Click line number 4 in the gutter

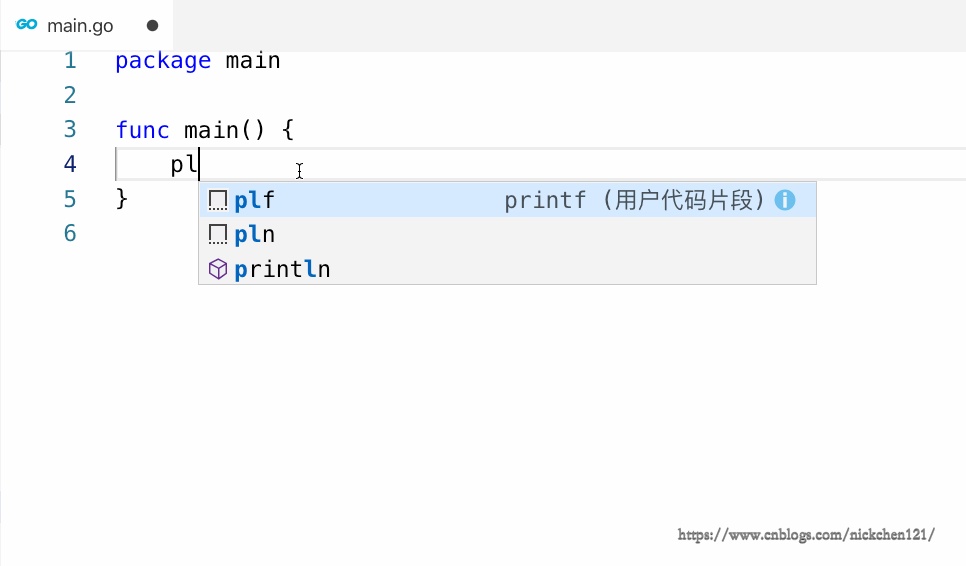pyautogui.click(x=70, y=164)
